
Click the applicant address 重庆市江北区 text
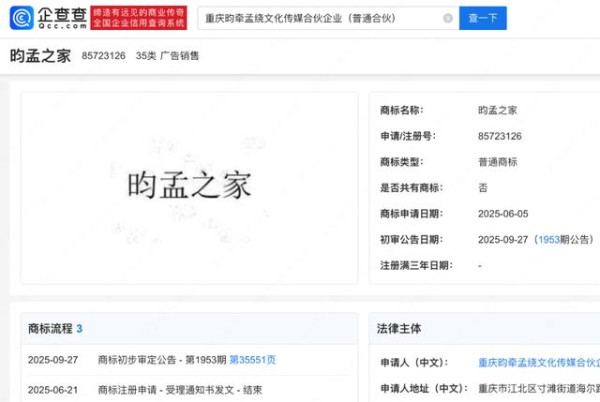click(538, 388)
